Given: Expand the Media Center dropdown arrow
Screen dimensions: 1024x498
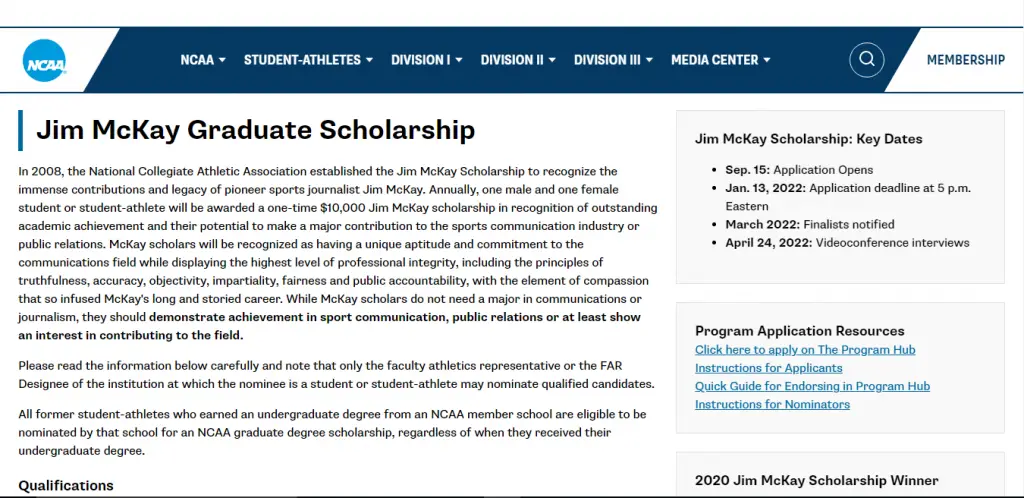Looking at the screenshot, I should pos(767,60).
